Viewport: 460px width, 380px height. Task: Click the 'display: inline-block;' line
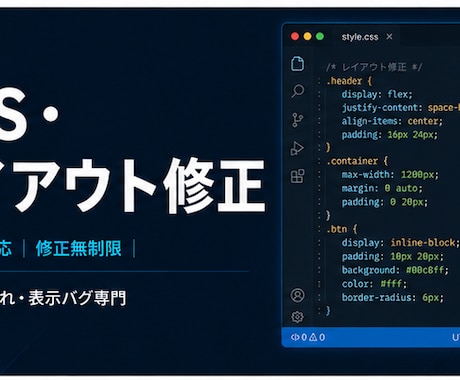400,243
